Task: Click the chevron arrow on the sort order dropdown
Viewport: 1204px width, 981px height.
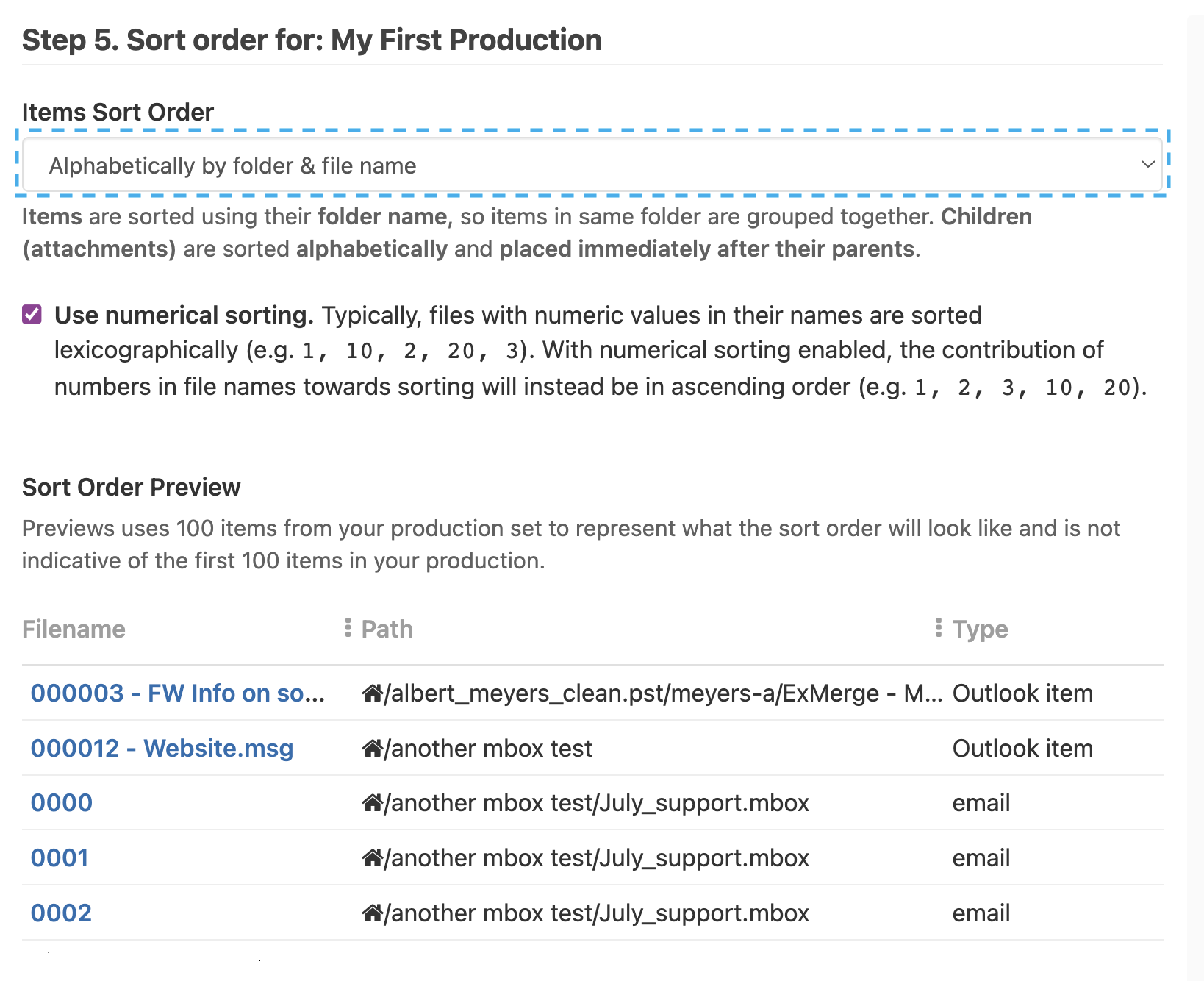Action: (1147, 165)
